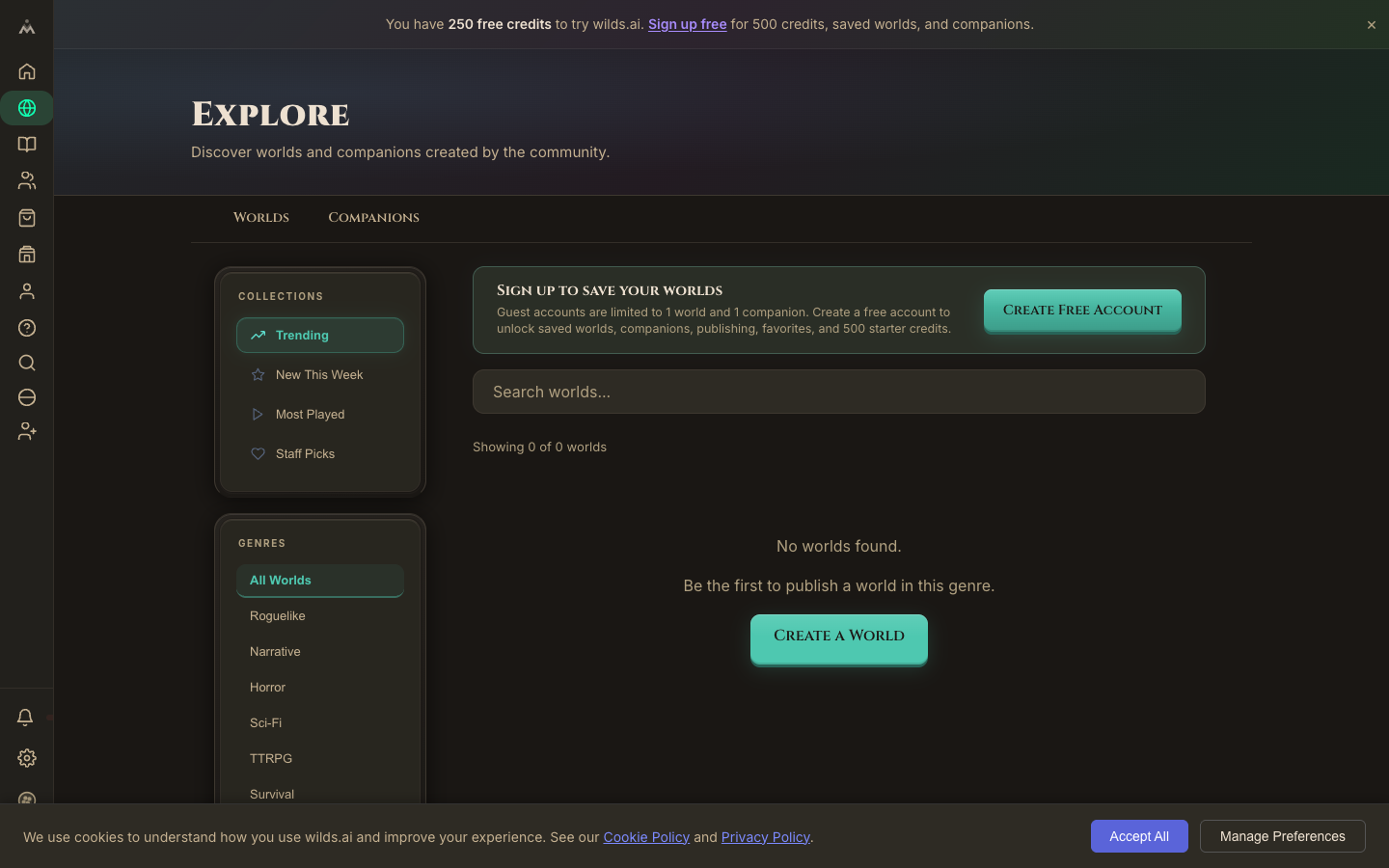Switch to the Companions tab
Screen dimensions: 1389x868
[x=373, y=218]
